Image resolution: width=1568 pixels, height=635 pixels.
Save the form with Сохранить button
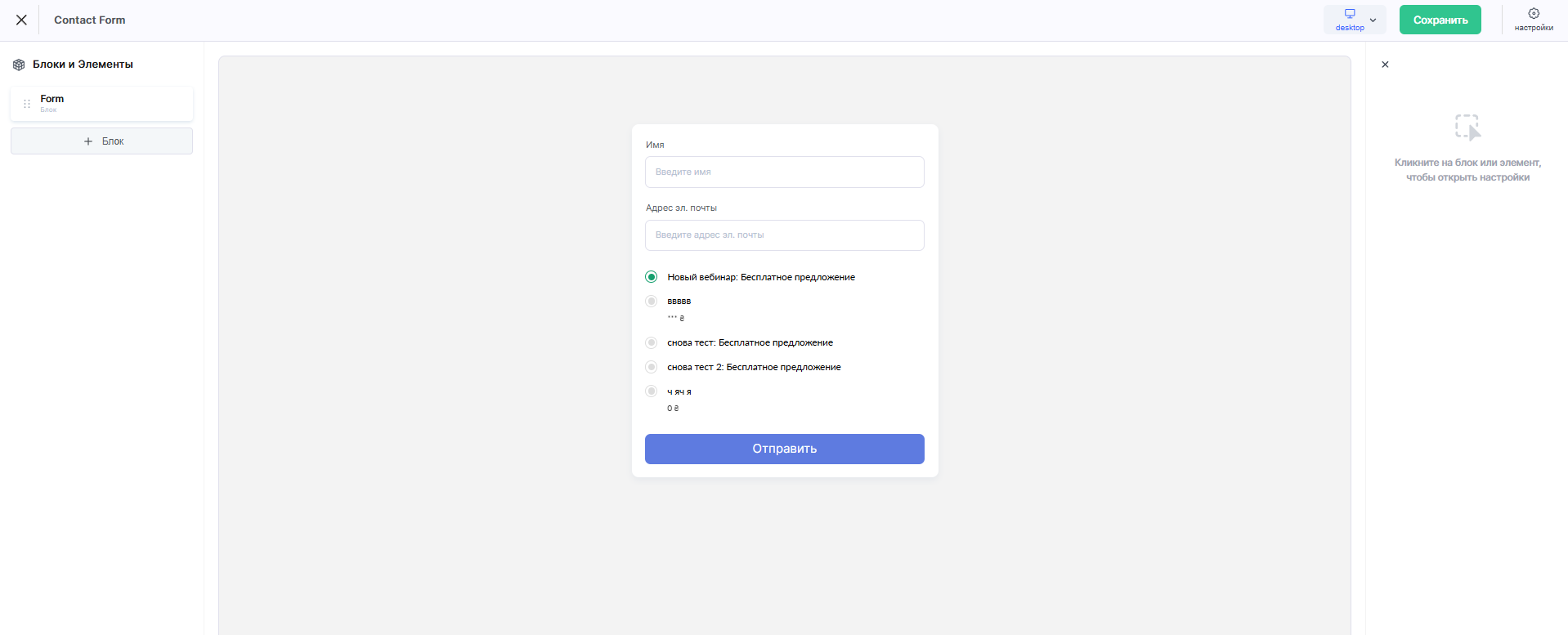[x=1440, y=20]
